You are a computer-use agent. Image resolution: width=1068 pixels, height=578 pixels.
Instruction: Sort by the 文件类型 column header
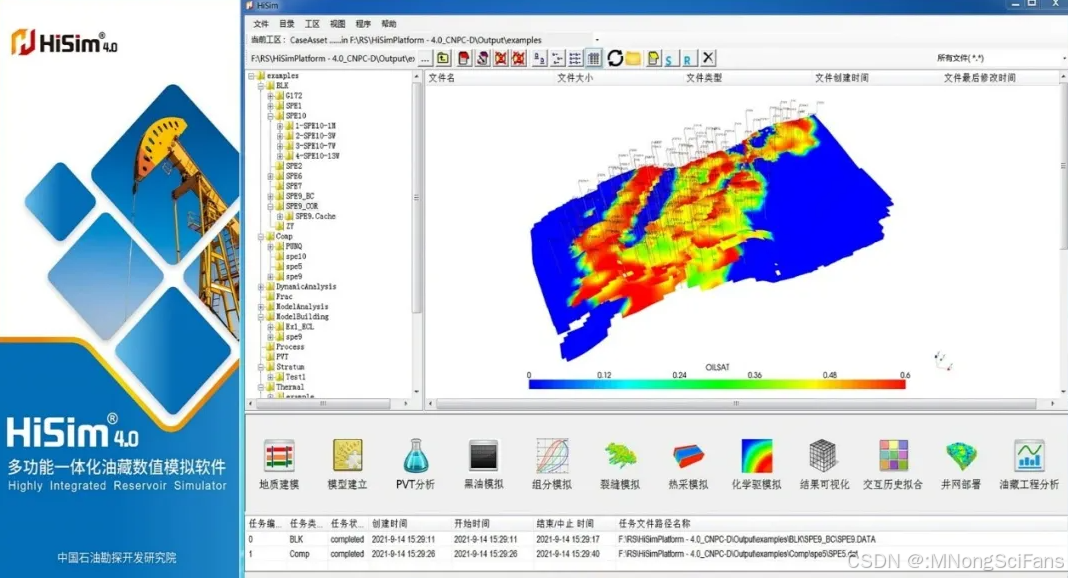704,78
